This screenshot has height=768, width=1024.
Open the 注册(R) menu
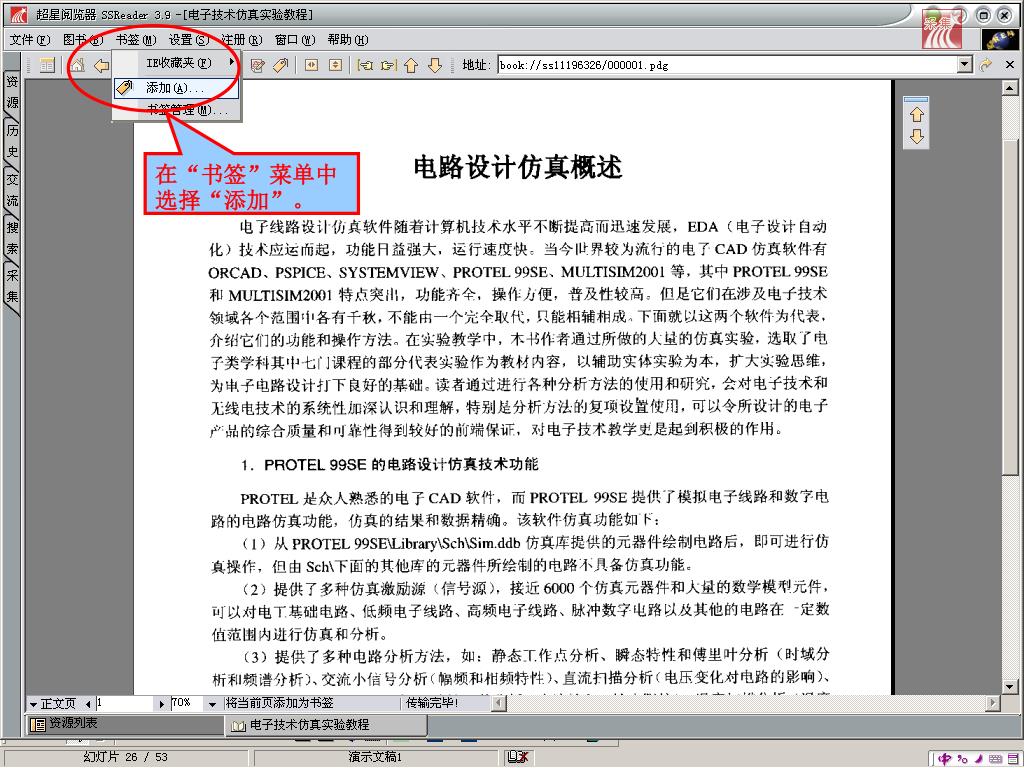[242, 40]
